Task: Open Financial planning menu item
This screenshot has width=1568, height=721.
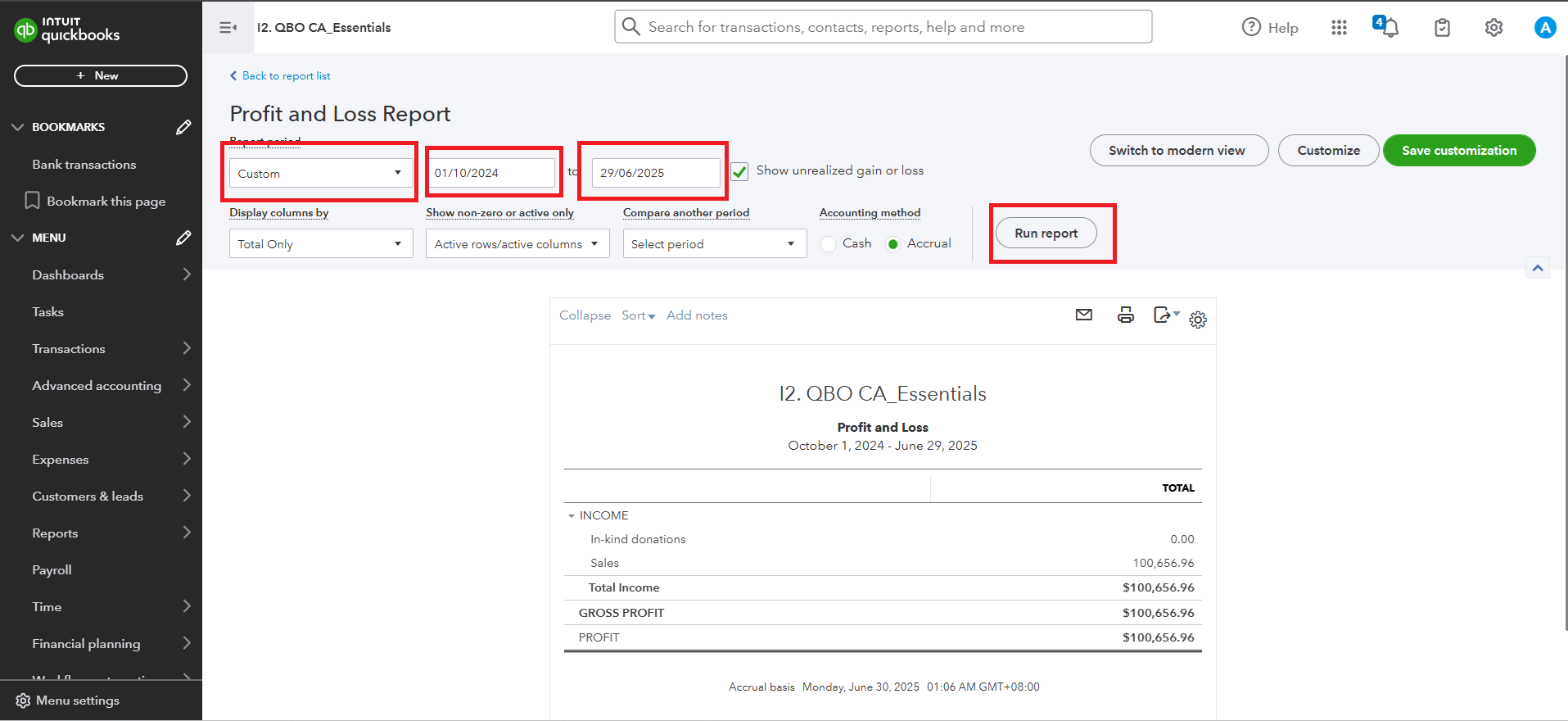Action: coord(86,643)
